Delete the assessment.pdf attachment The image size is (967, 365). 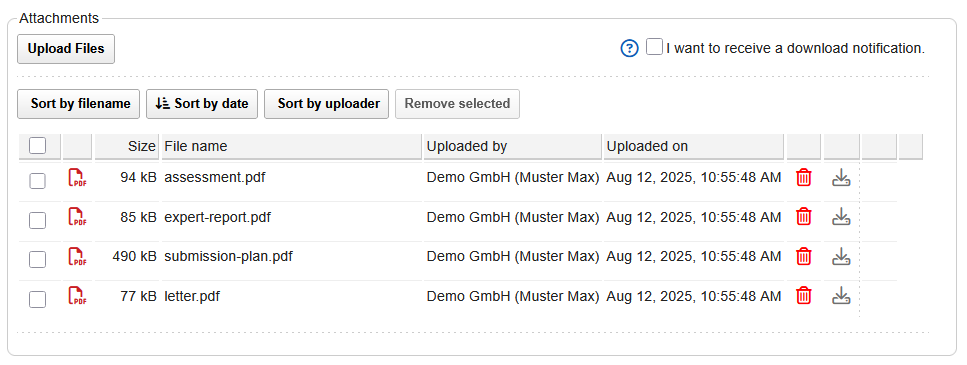[x=804, y=178]
